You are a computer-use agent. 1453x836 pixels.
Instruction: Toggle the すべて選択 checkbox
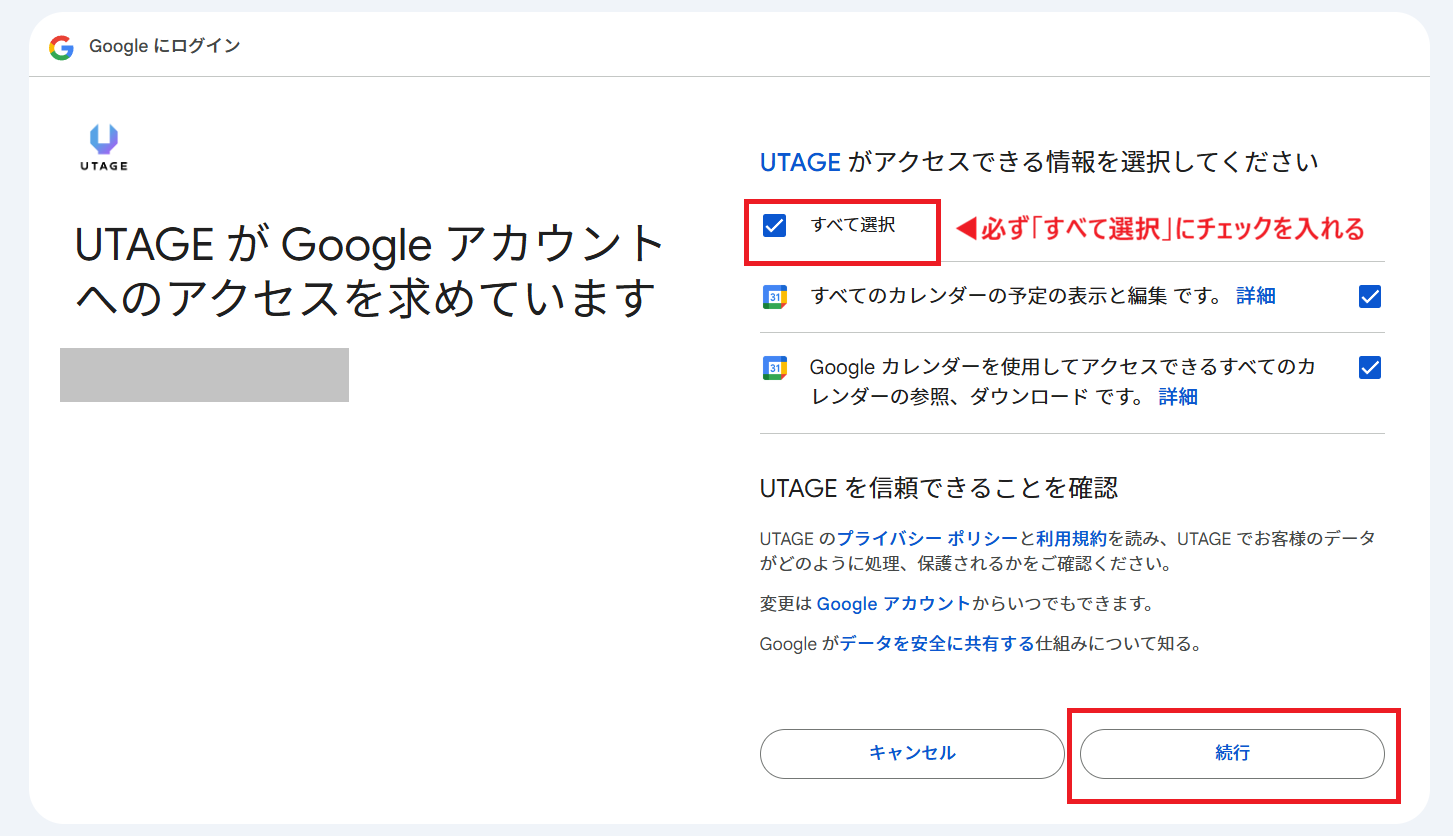775,226
